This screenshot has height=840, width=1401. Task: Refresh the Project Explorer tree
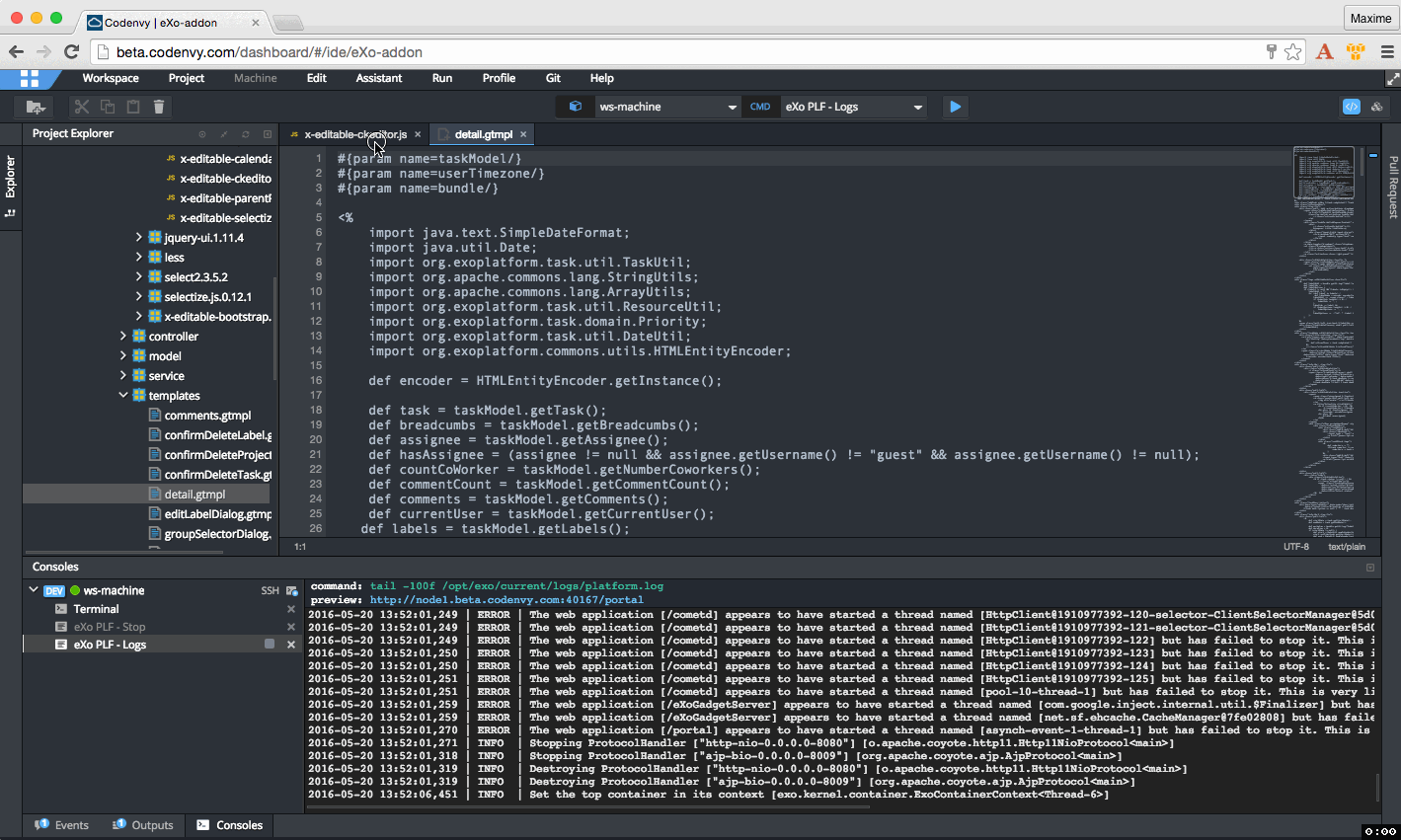pyautogui.click(x=246, y=134)
